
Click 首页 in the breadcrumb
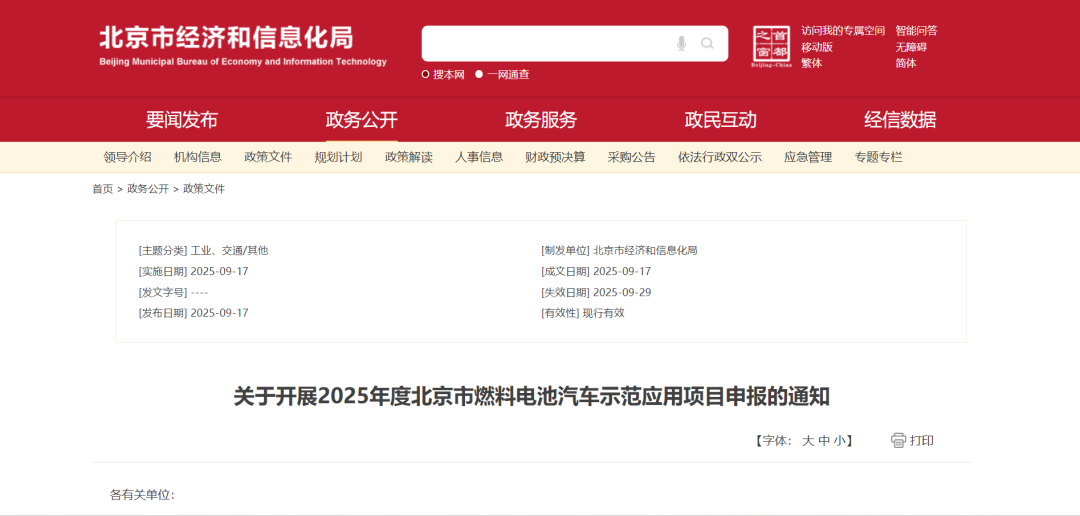(103, 189)
